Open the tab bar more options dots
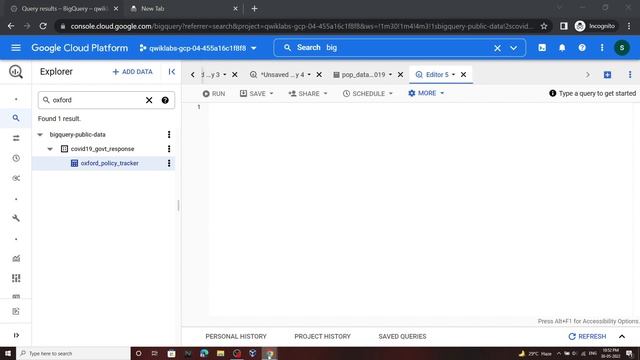 click(630, 75)
